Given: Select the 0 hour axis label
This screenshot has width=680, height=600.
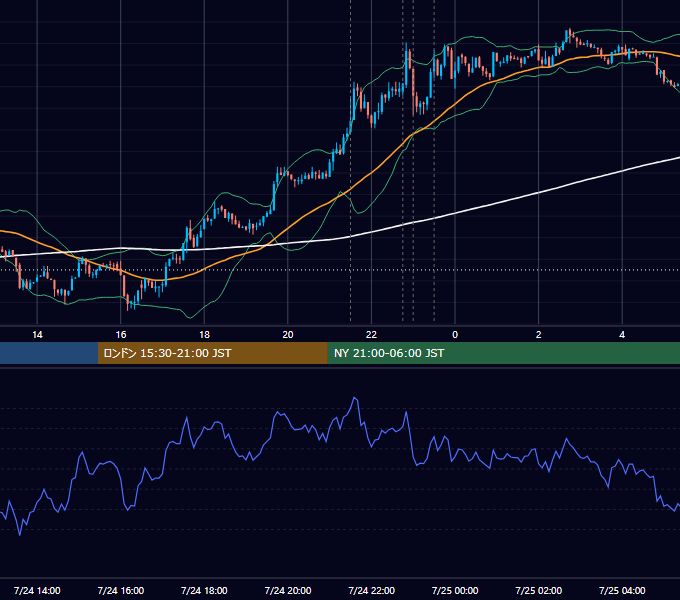Looking at the screenshot, I should 455,335.
